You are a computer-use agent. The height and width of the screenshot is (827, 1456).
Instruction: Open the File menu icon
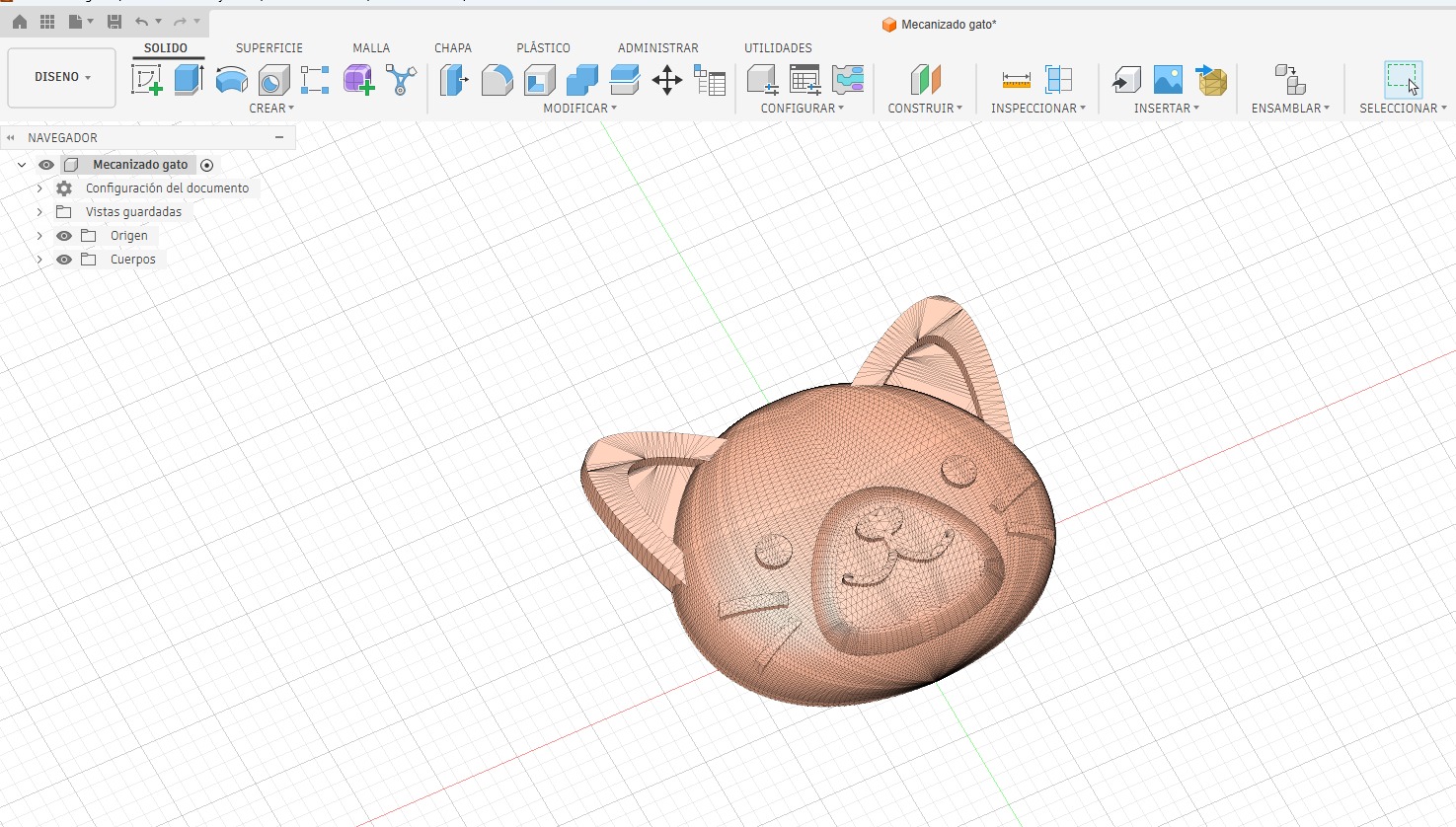pos(76,22)
